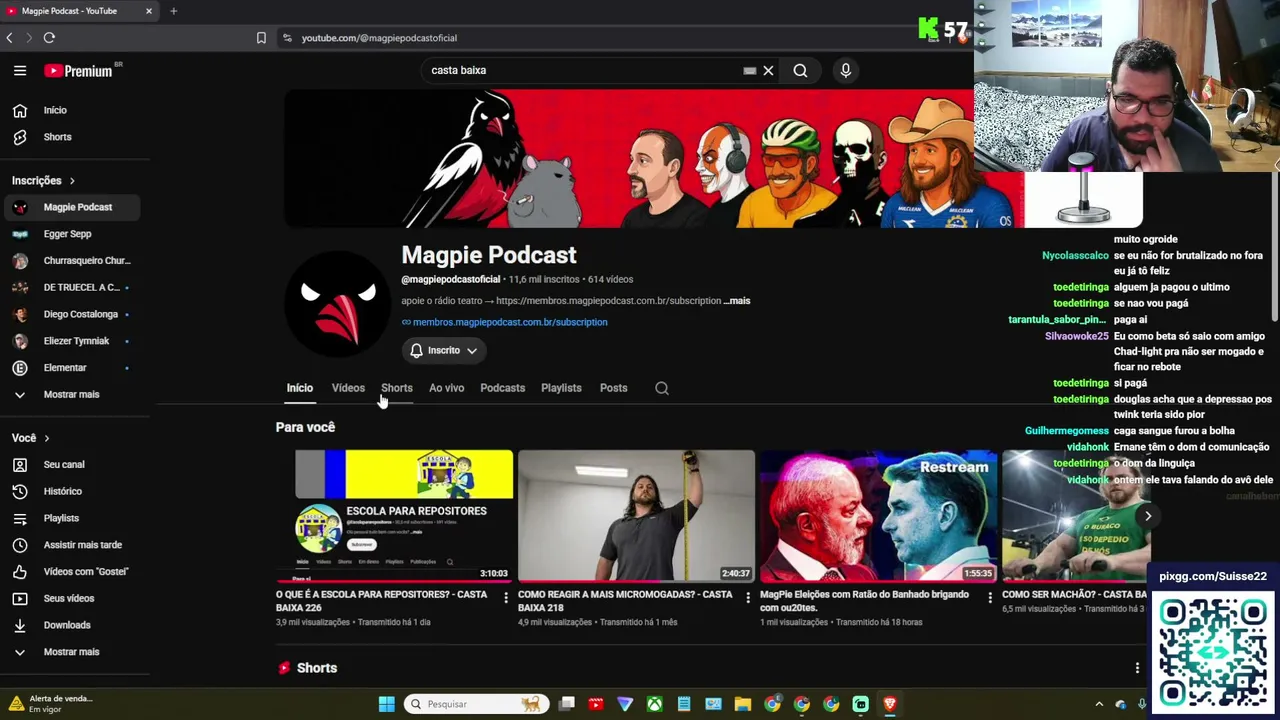The image size is (1280, 720).
Task: Submit search with the magnifier button
Action: coord(800,71)
